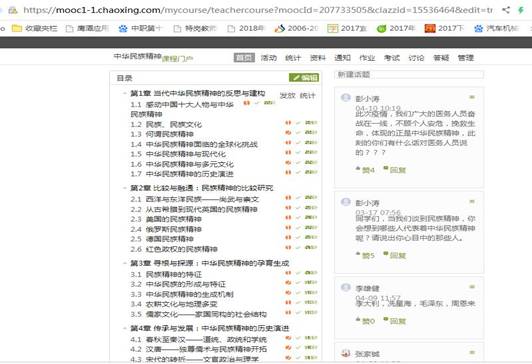Like the 04-10 post with 赞4

click(x=365, y=170)
